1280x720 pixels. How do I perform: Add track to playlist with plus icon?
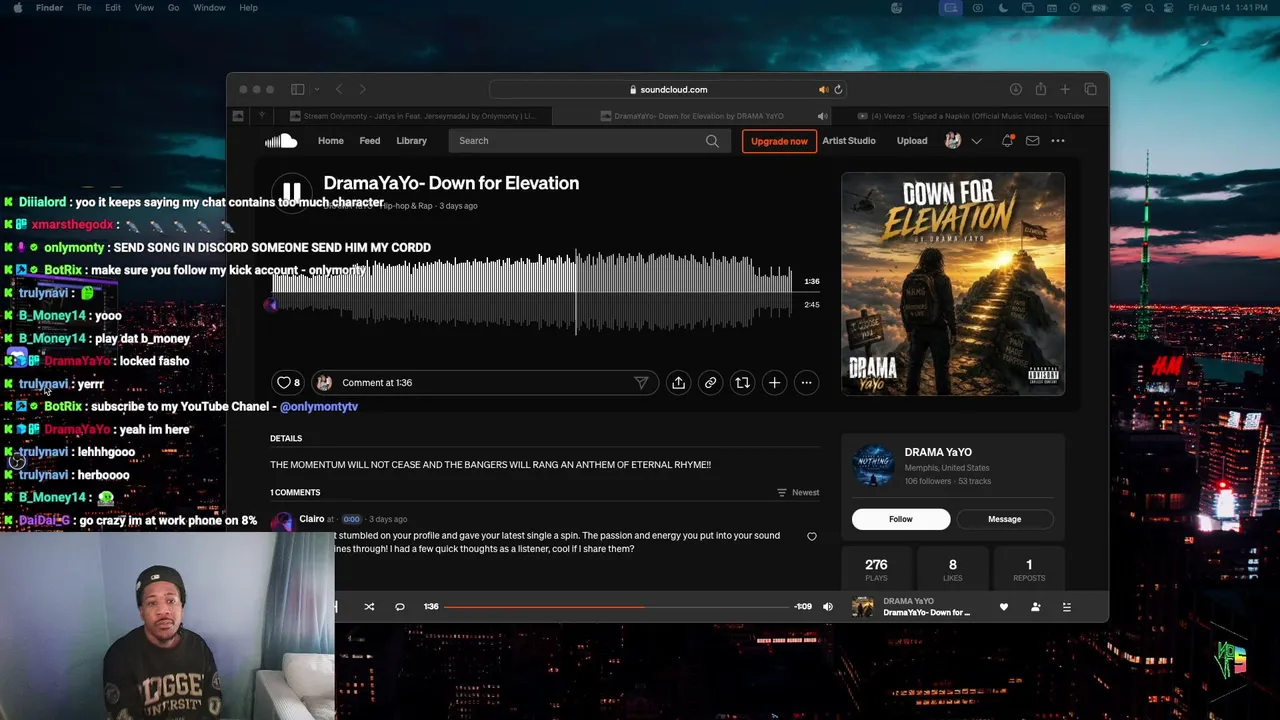click(x=774, y=382)
